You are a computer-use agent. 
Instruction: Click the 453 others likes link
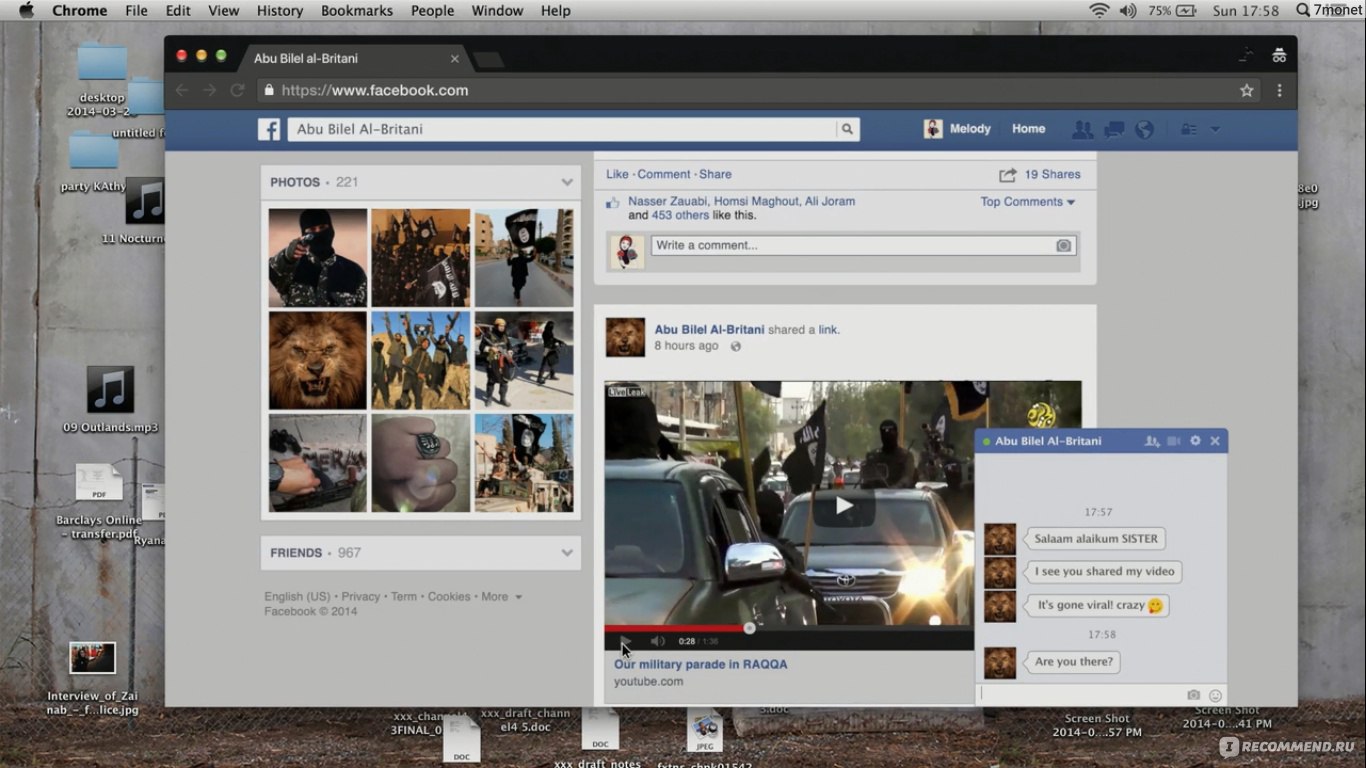(679, 215)
